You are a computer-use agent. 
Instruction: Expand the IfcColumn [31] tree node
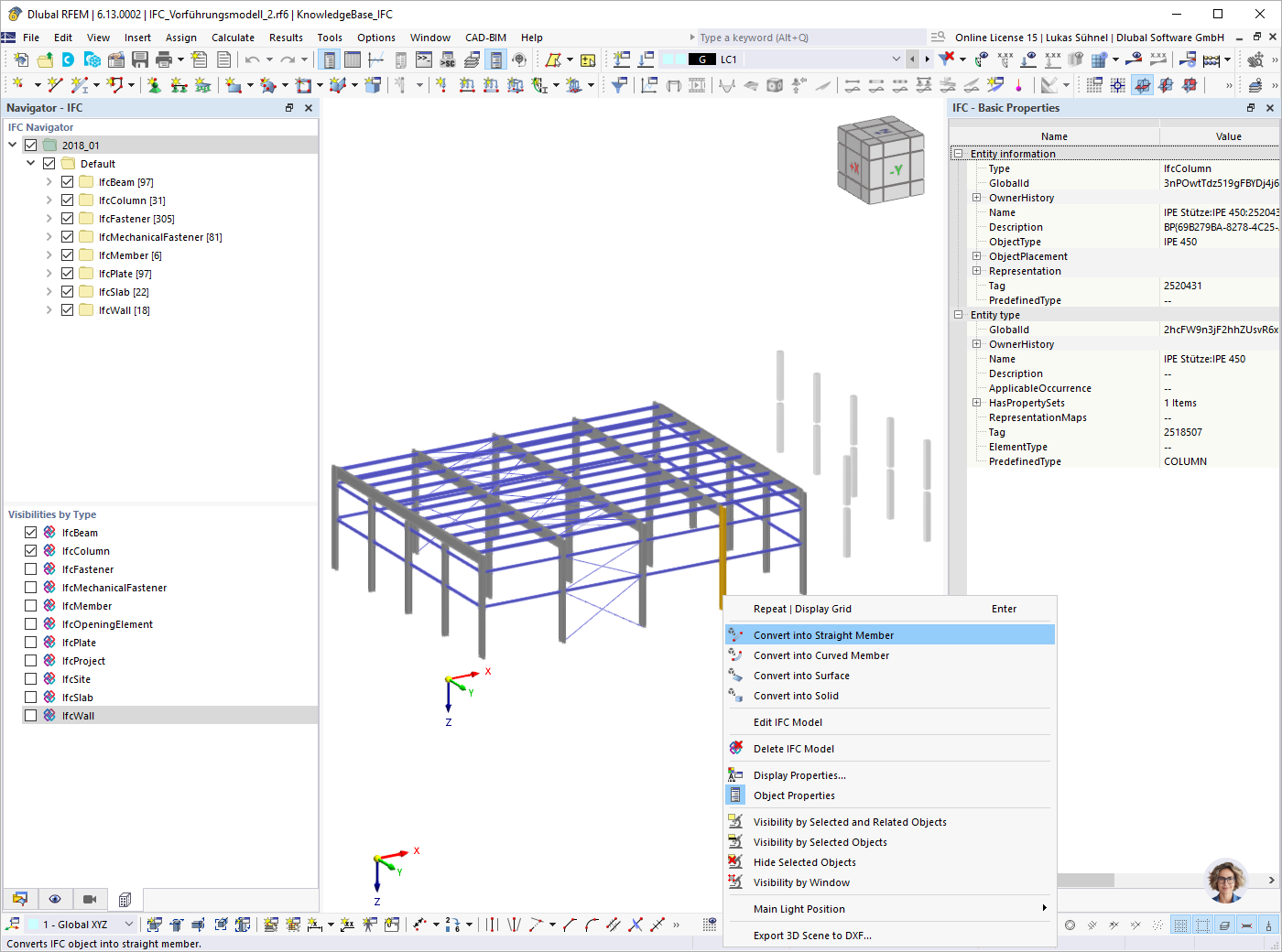49,200
